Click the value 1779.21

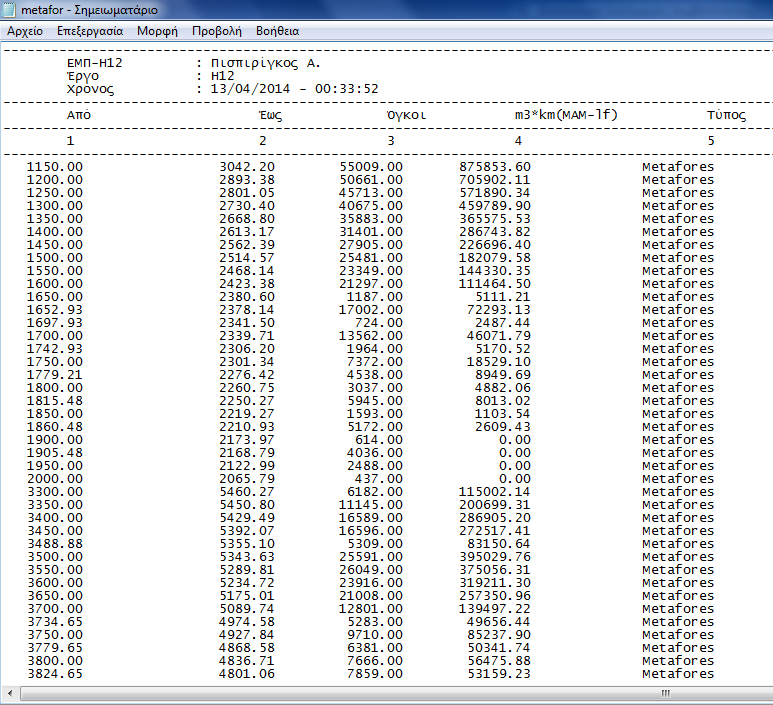(x=55, y=375)
